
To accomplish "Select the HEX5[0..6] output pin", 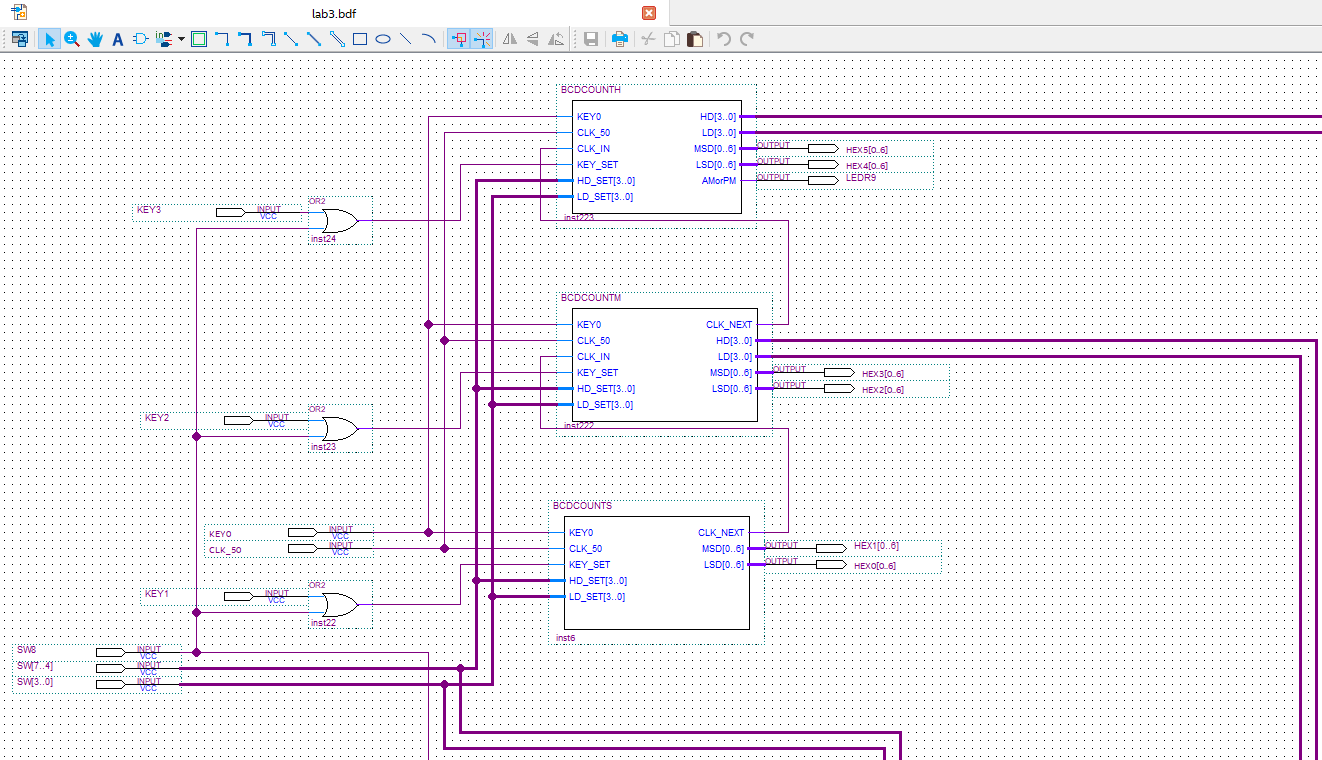I will tap(845, 148).
